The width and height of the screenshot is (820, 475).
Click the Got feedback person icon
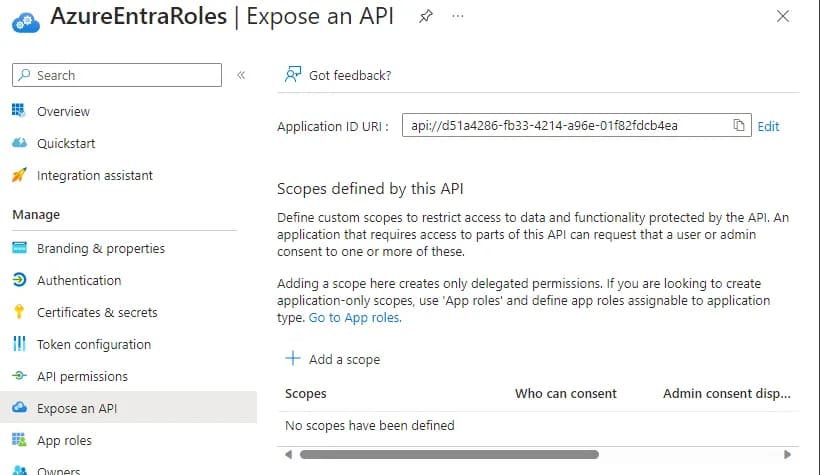coord(293,74)
